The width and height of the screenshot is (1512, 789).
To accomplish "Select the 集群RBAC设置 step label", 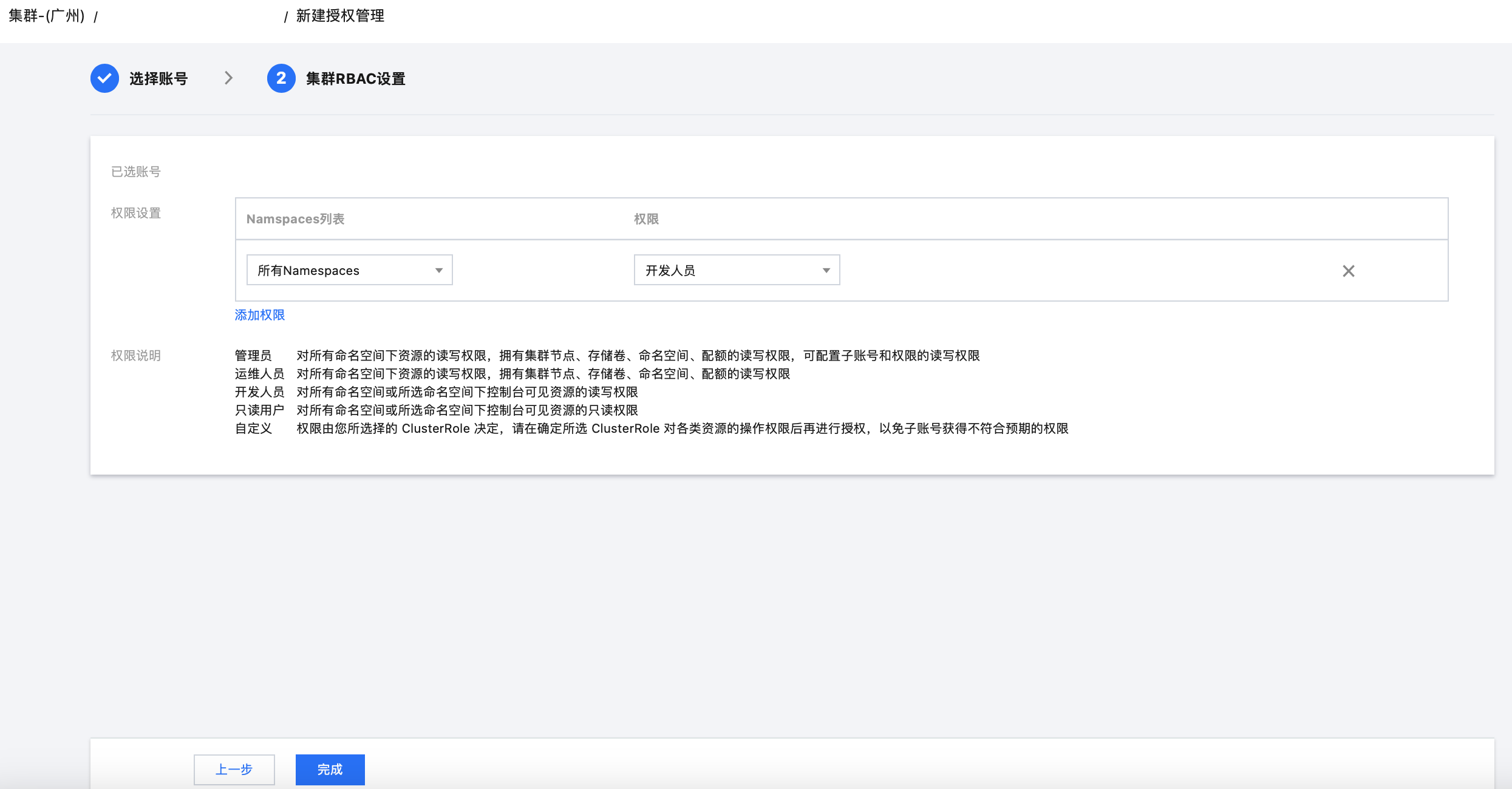I will click(356, 79).
